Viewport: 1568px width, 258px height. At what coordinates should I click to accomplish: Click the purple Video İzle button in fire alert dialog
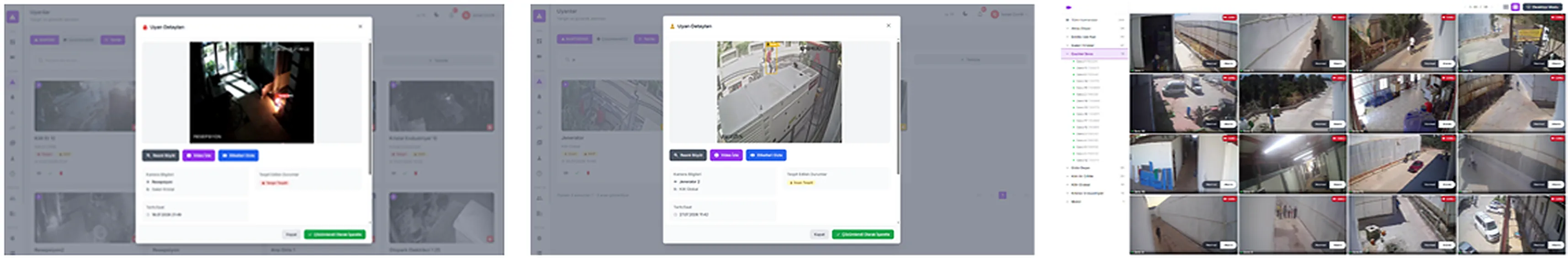198,156
